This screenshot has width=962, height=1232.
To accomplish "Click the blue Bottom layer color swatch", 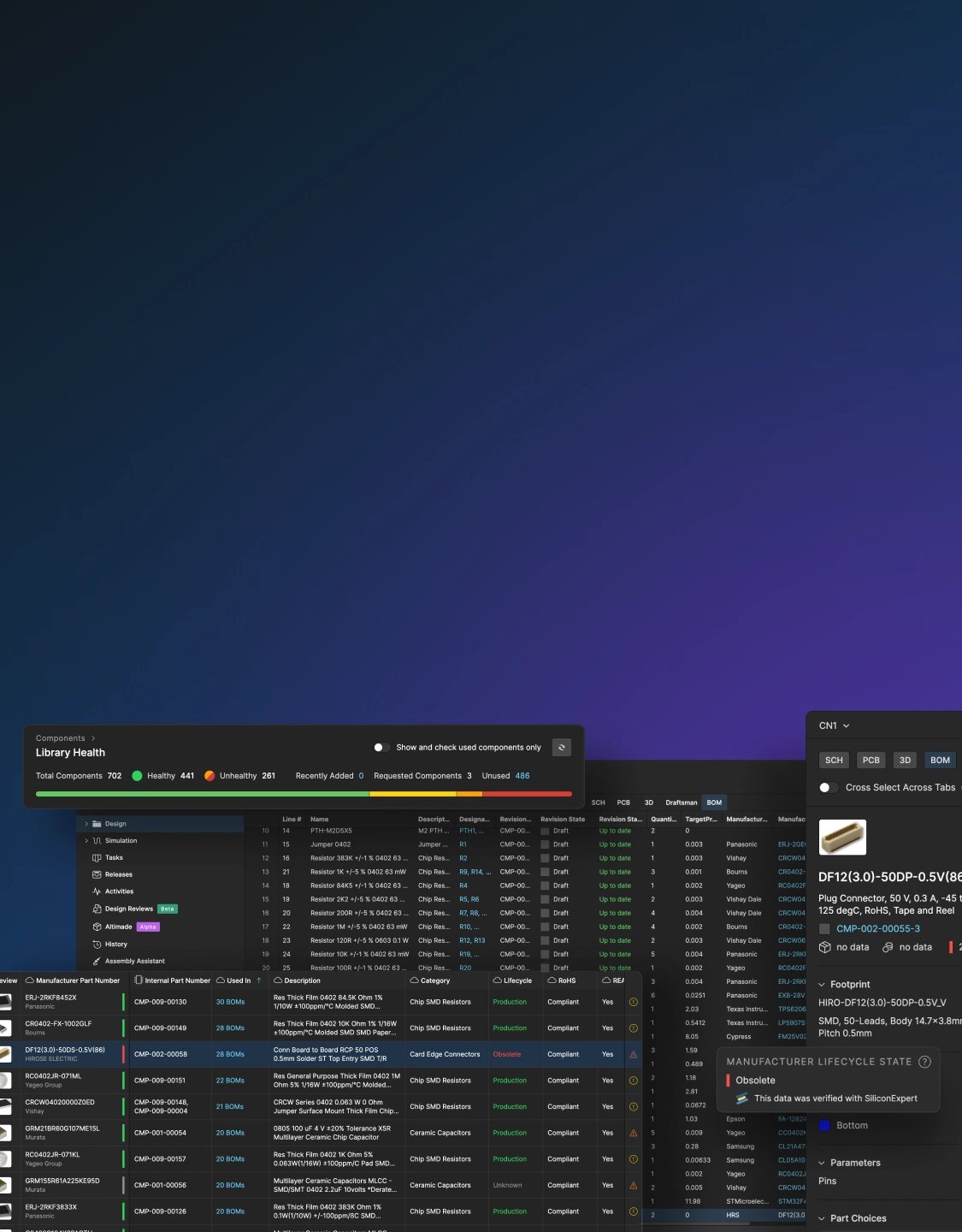I will [x=824, y=1126].
